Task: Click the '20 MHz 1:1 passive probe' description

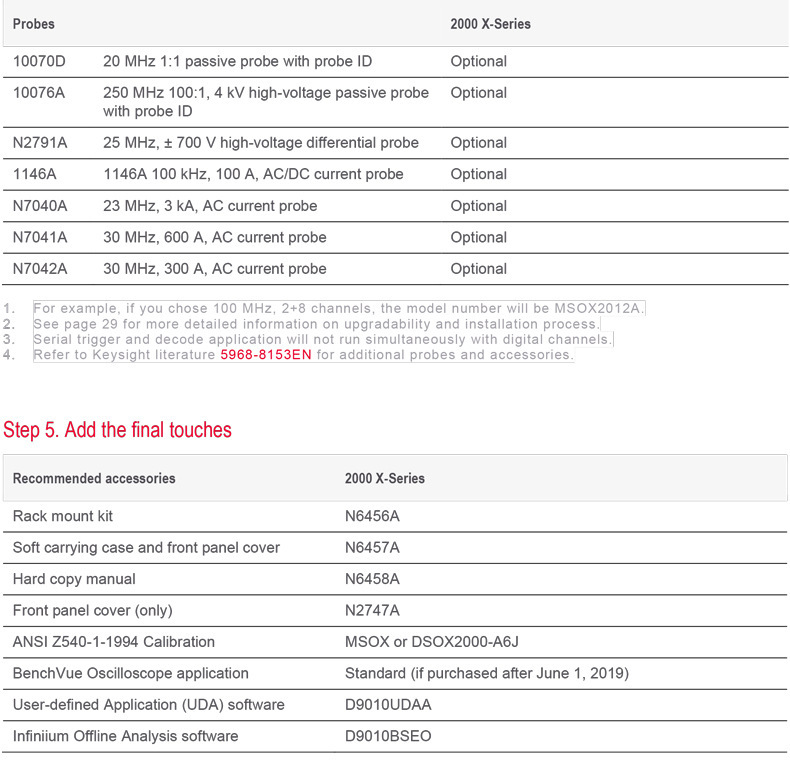Action: (x=238, y=61)
